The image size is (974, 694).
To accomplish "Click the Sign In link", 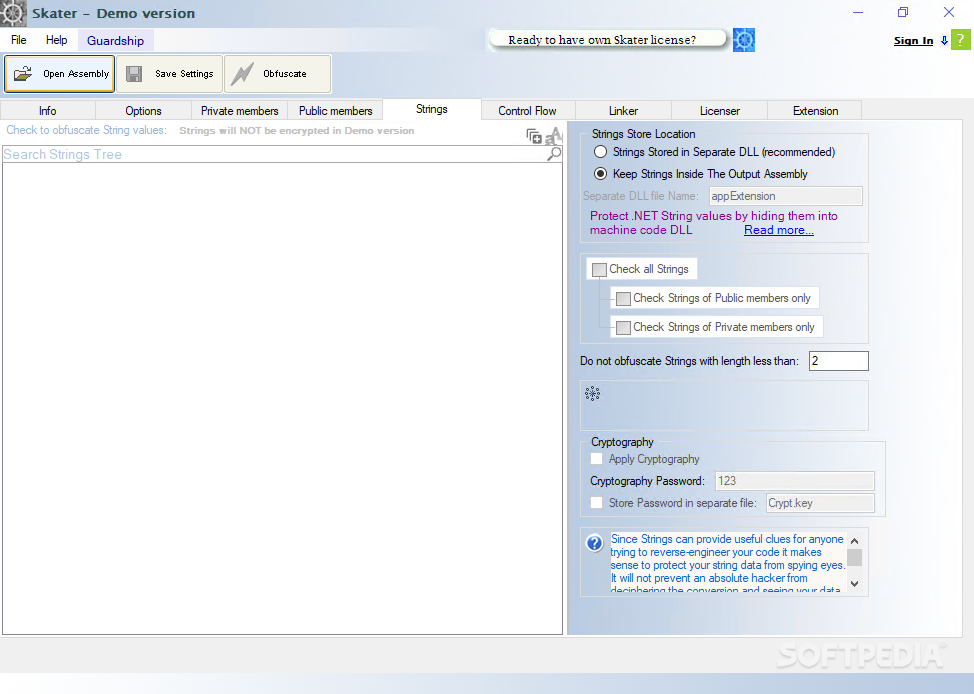I will coord(913,40).
